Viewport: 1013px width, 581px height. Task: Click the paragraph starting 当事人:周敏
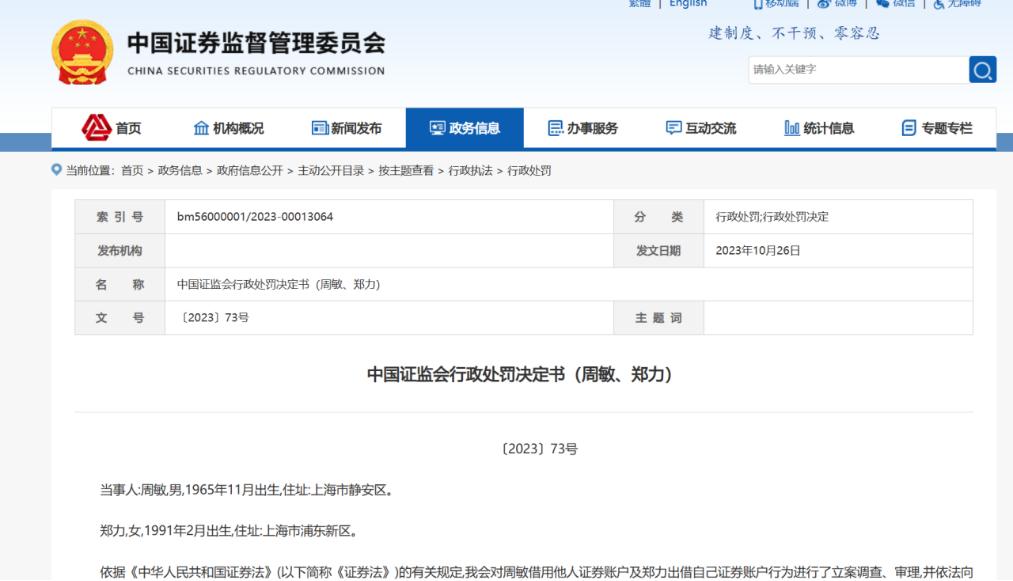coord(246,490)
